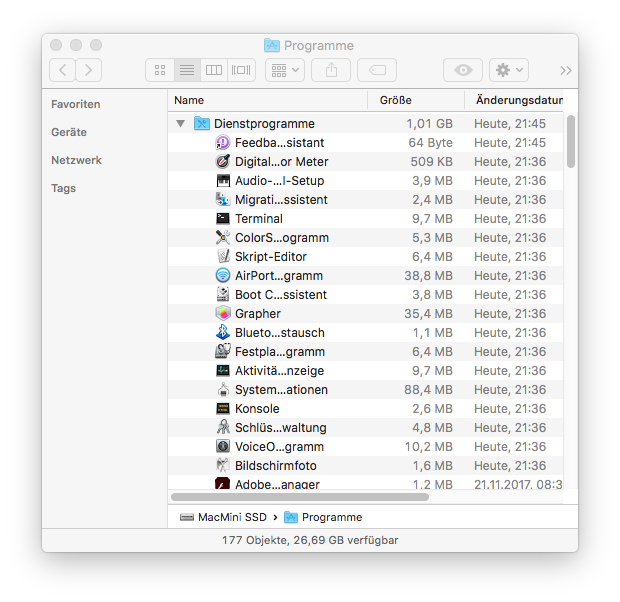The height and width of the screenshot is (602, 620).
Task: Switch to column view
Action: (214, 70)
